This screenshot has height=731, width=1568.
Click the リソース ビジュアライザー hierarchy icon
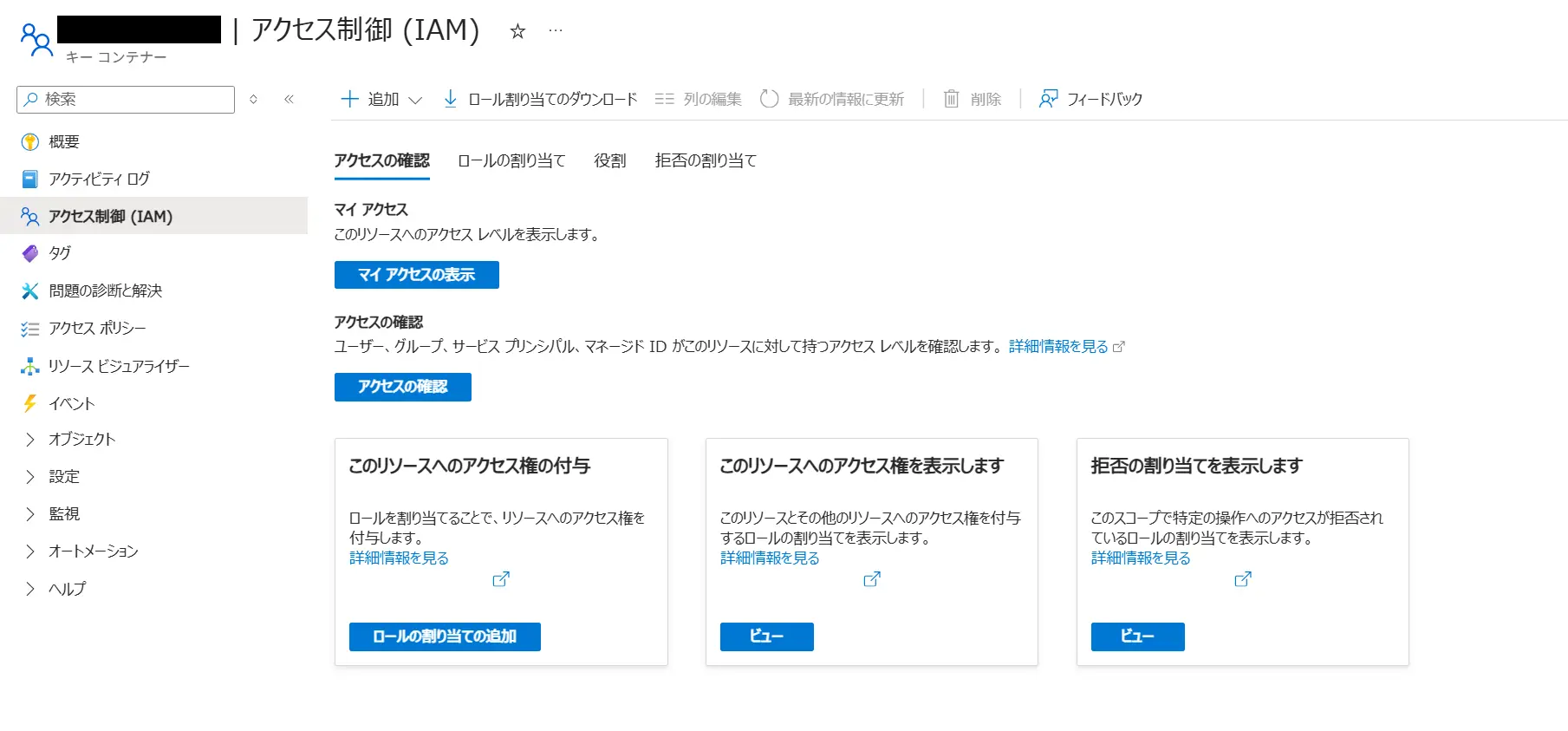point(30,366)
